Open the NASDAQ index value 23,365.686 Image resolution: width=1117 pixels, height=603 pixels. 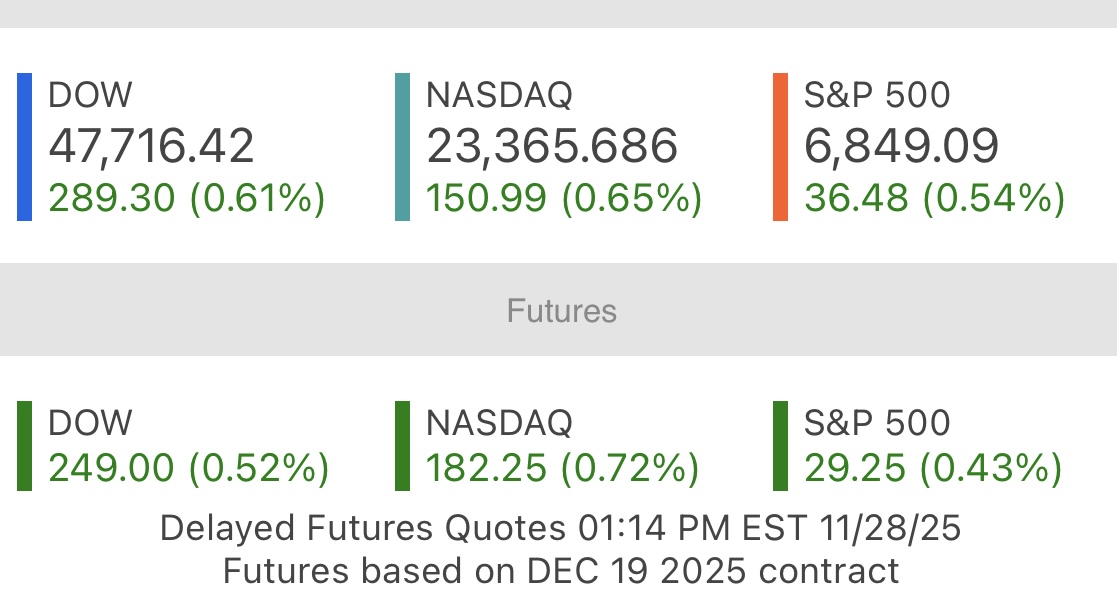point(552,147)
